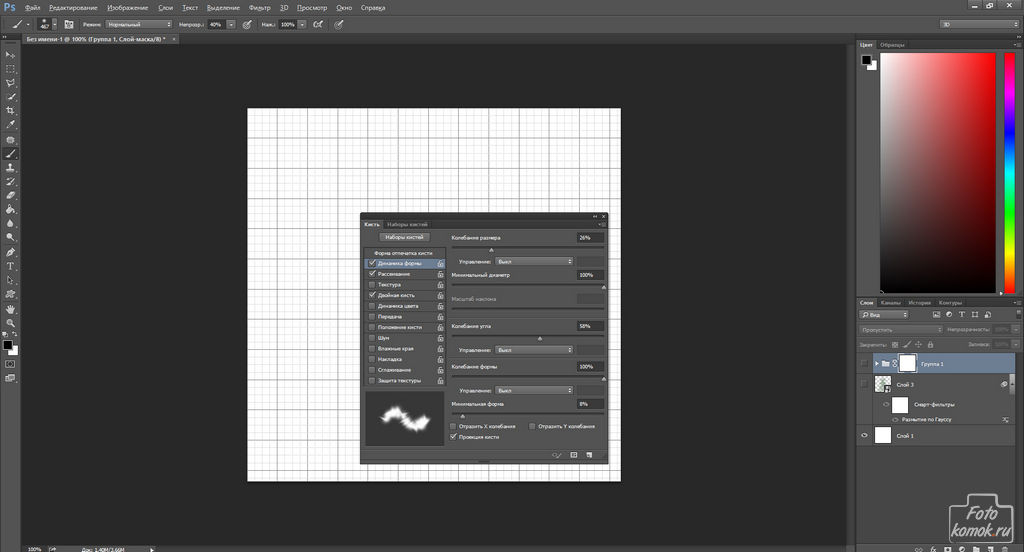Select the Clone Stamp tool
Screen dimensions: 1024x552
10,168
